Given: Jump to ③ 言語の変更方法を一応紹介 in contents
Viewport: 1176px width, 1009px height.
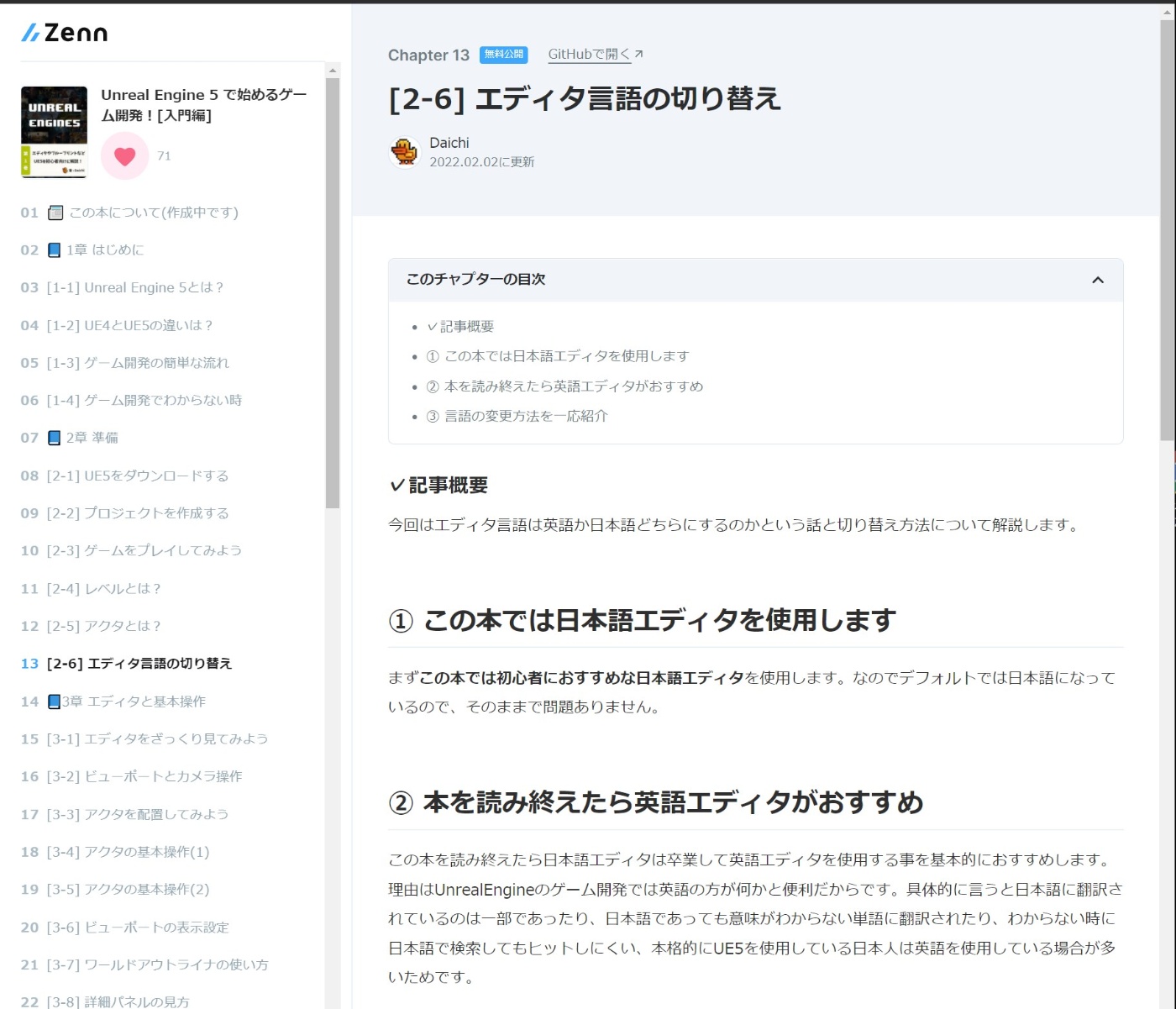Looking at the screenshot, I should tap(517, 416).
